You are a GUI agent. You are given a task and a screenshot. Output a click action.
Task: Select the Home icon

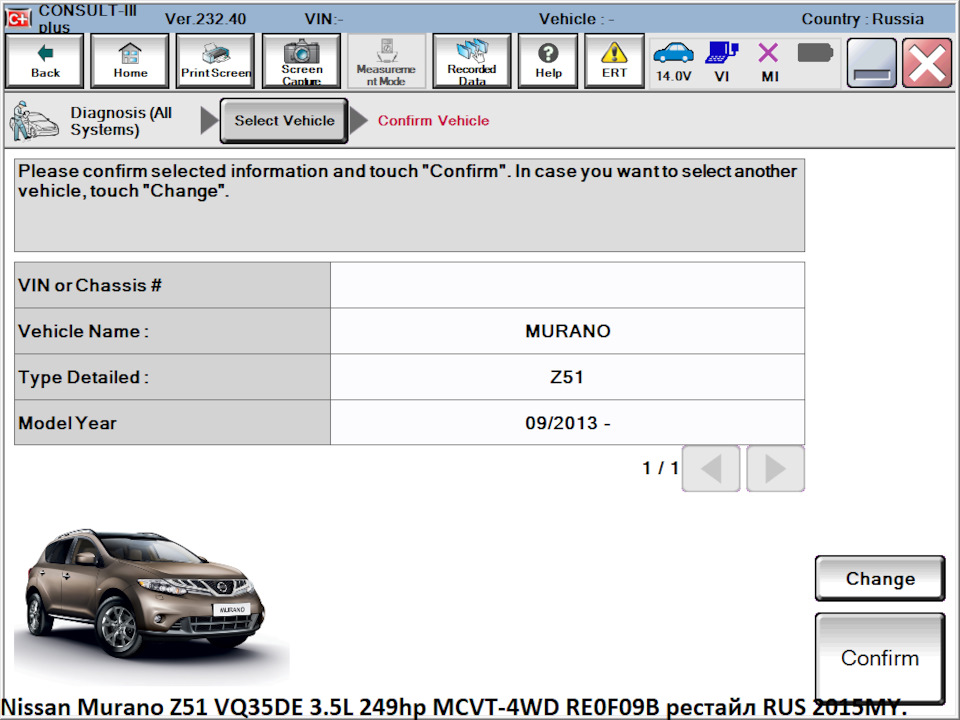(129, 60)
